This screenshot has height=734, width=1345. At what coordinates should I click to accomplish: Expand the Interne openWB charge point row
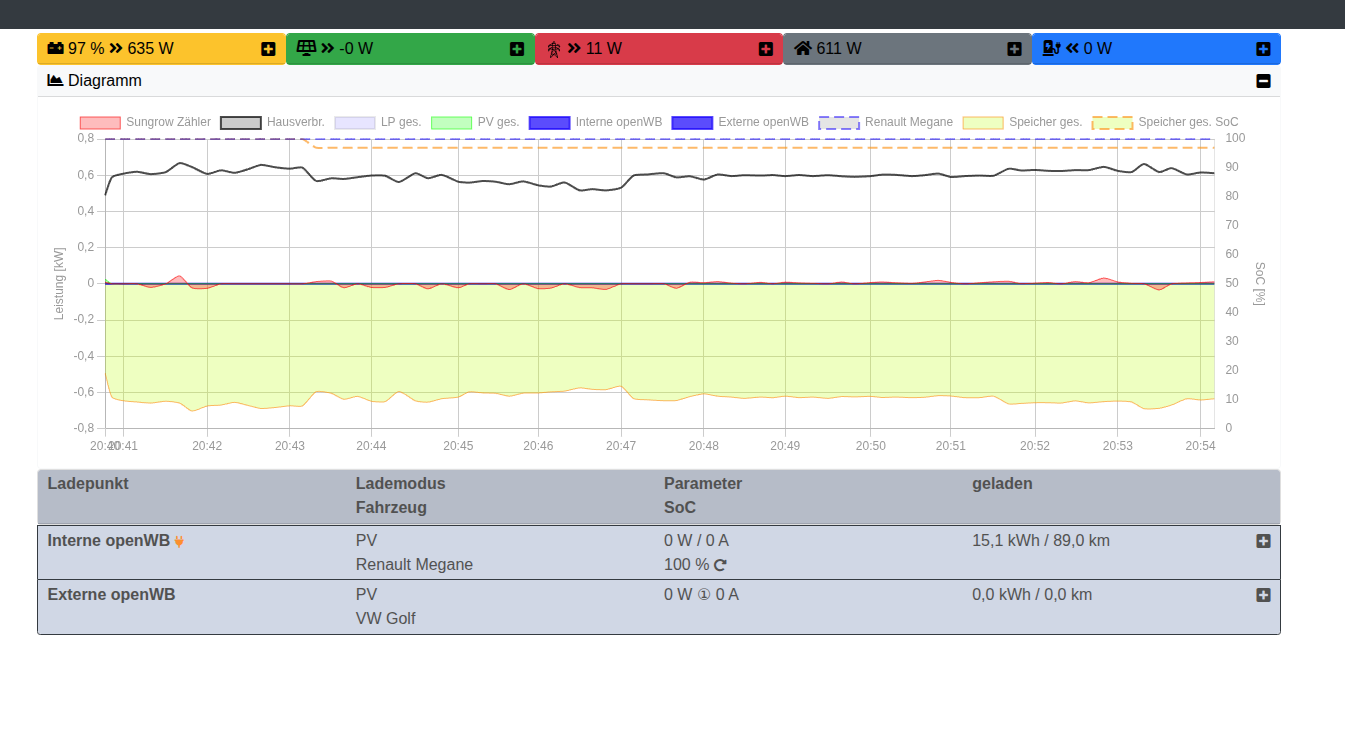(x=1263, y=541)
